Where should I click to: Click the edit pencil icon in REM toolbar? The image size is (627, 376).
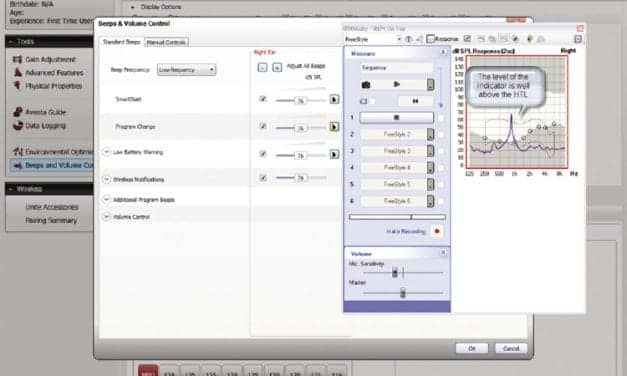tap(467, 39)
